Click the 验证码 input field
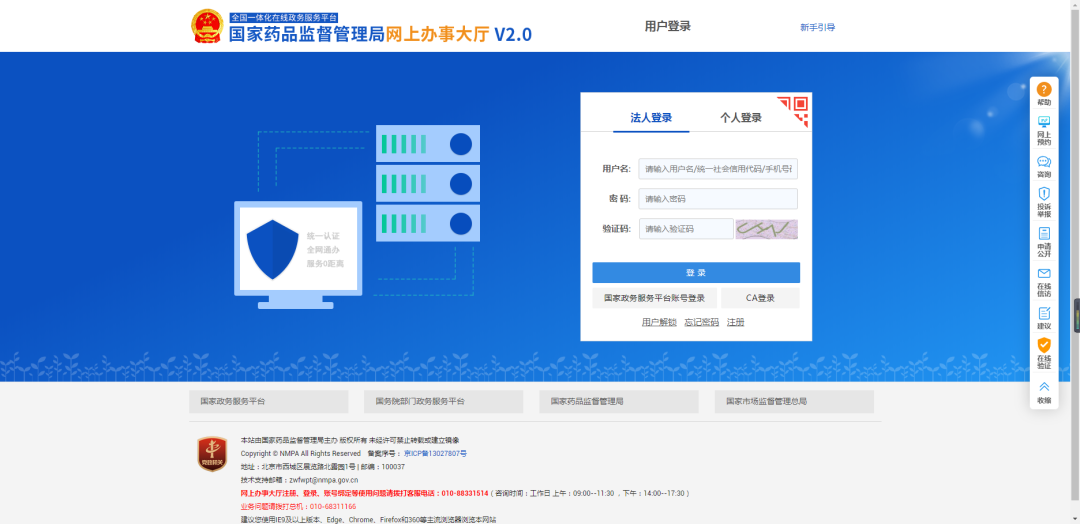The image size is (1080, 524). 686,229
